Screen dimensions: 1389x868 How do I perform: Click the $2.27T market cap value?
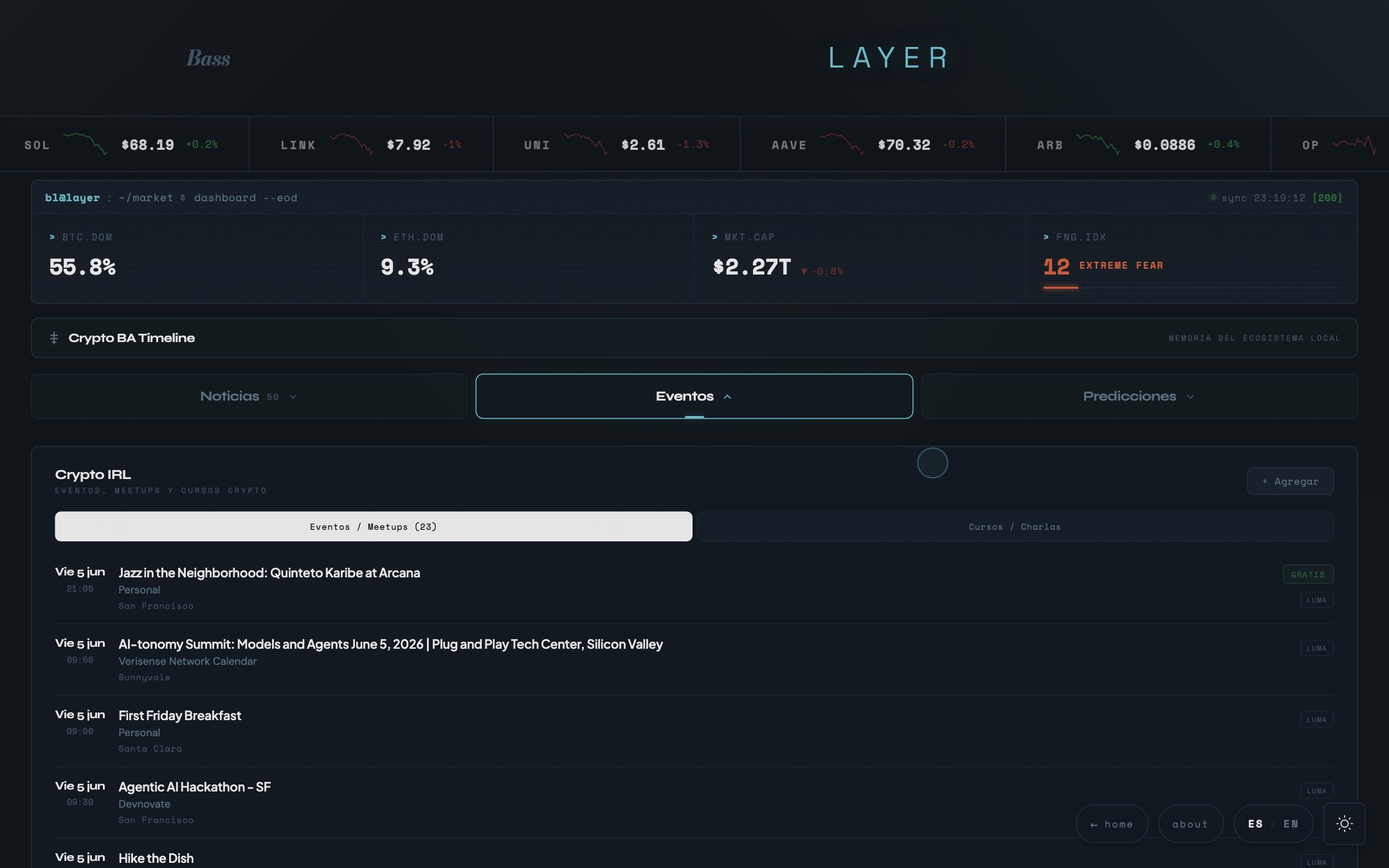click(x=752, y=267)
